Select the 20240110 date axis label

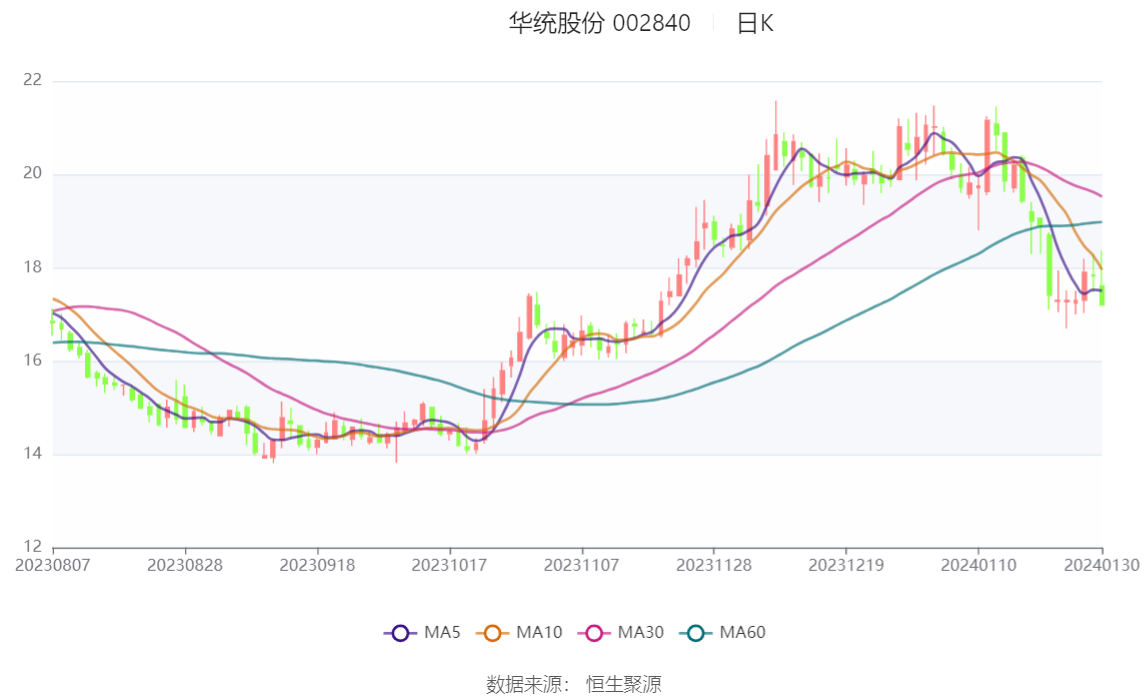tap(979, 566)
